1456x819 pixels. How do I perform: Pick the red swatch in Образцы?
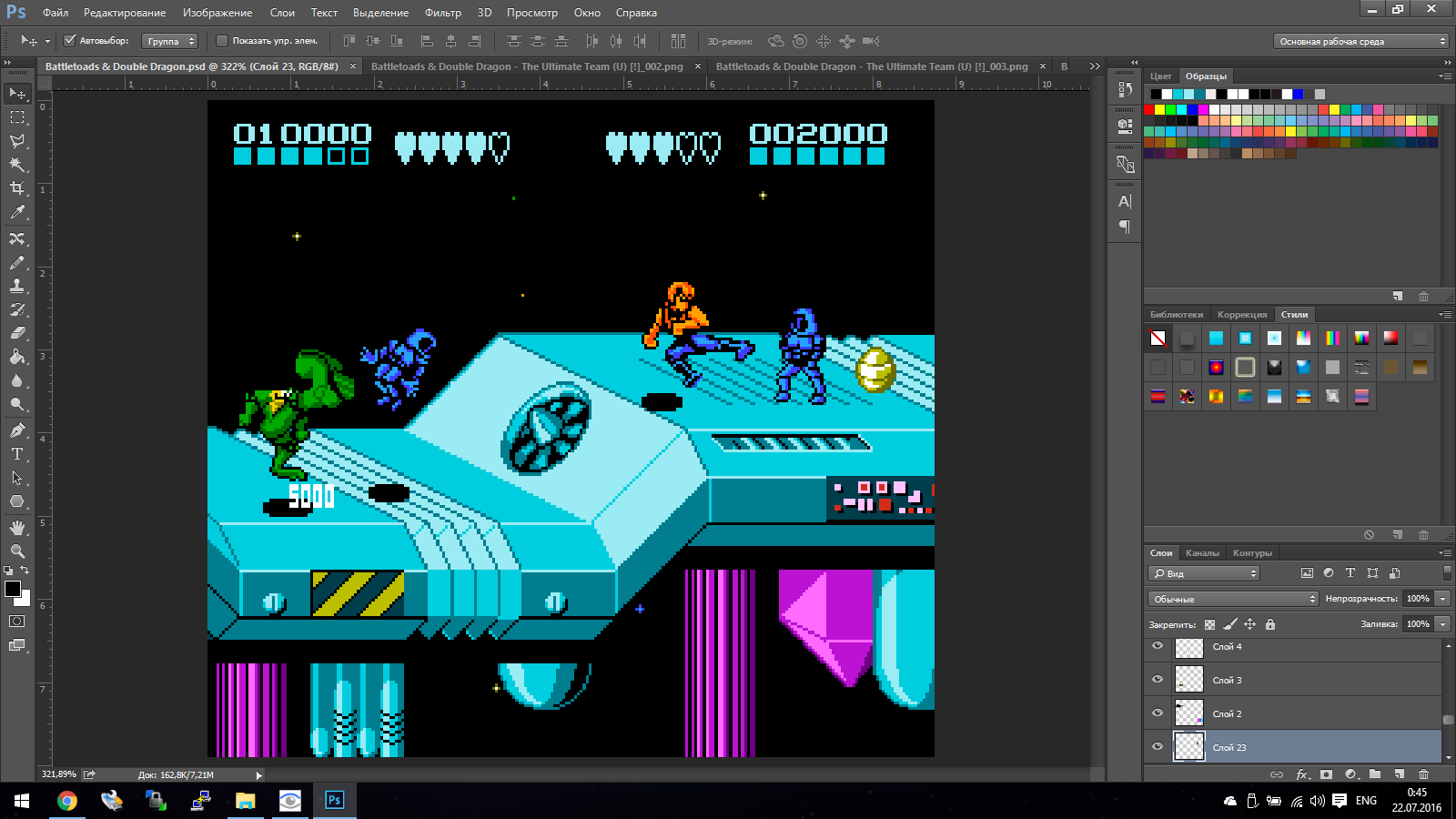[x=1149, y=109]
